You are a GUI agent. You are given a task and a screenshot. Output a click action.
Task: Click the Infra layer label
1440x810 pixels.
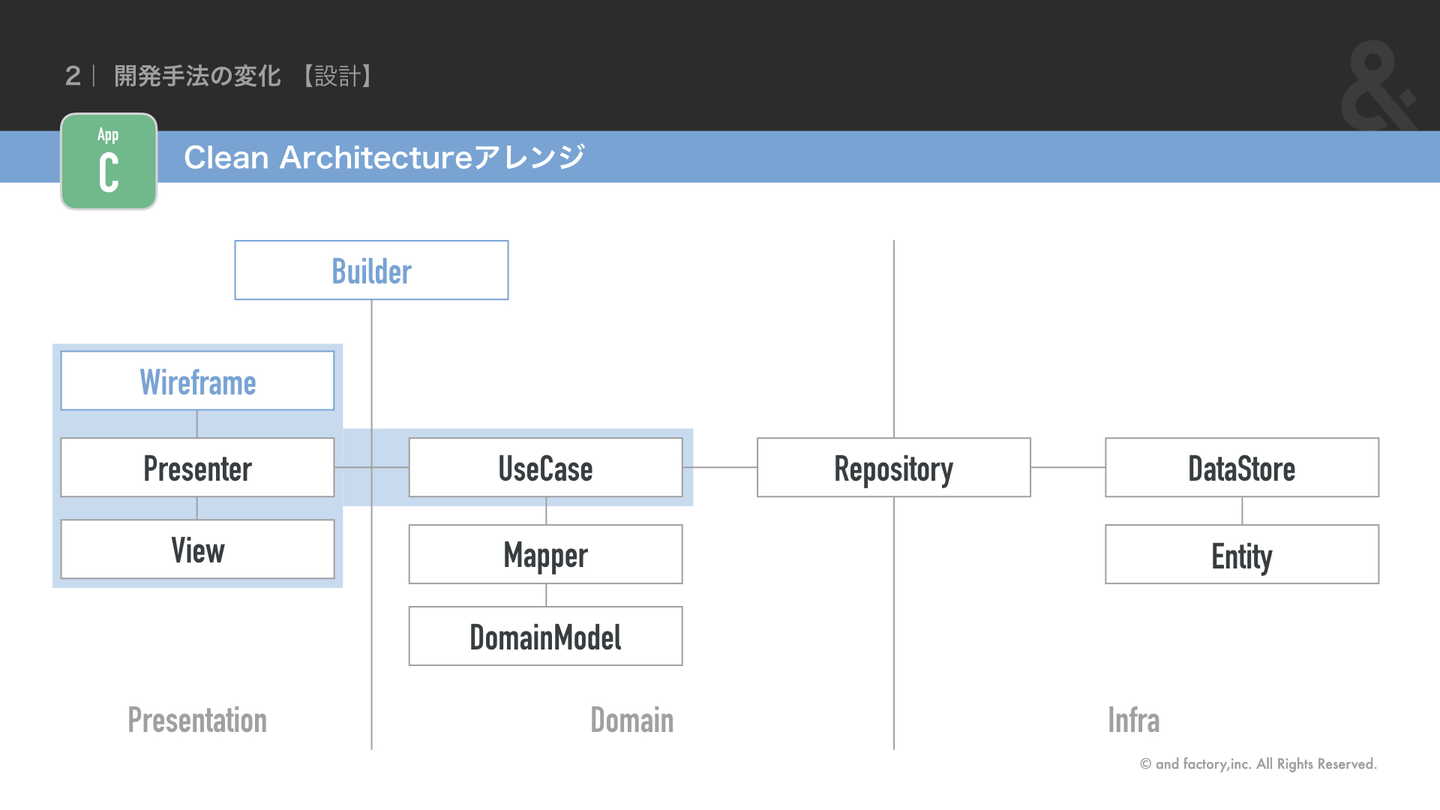tap(1133, 720)
